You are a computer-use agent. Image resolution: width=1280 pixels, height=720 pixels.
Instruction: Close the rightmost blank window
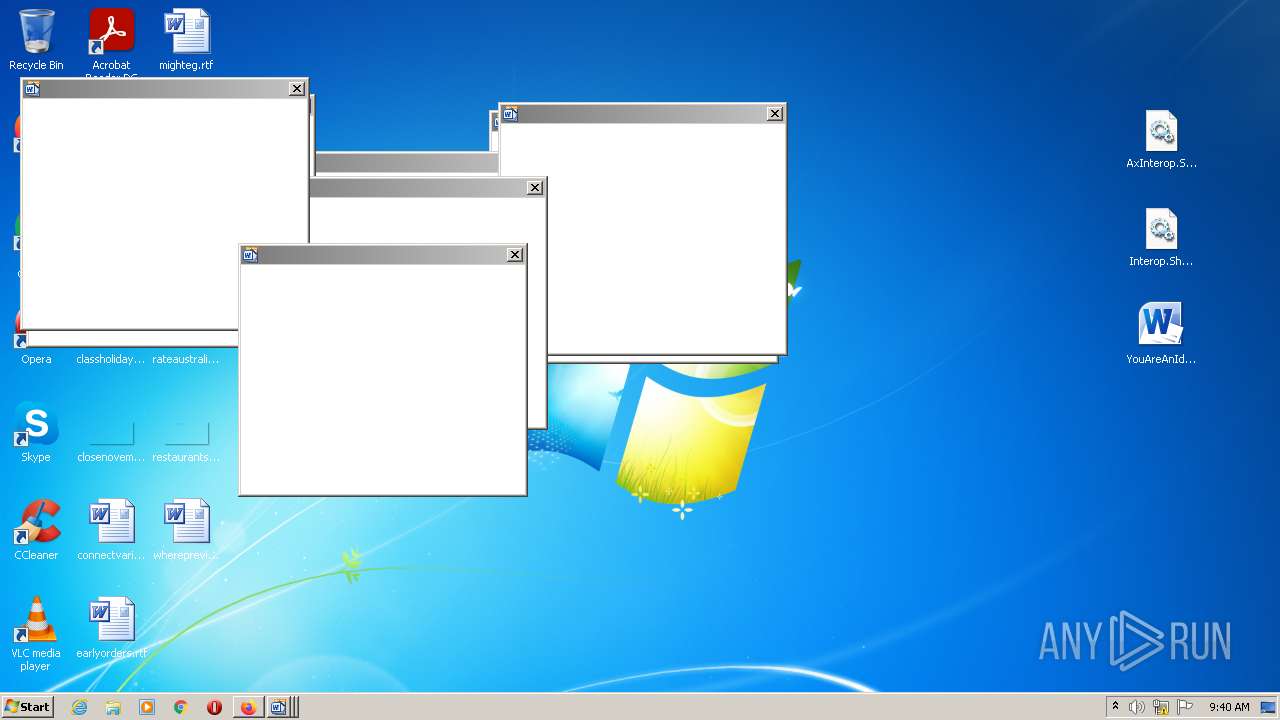click(x=775, y=114)
